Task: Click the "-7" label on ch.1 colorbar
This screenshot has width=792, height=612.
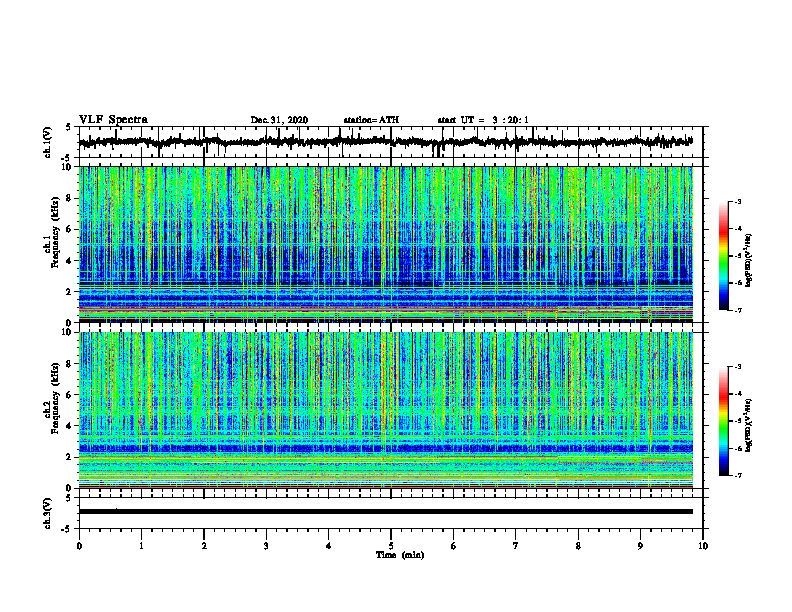Action: click(x=738, y=310)
